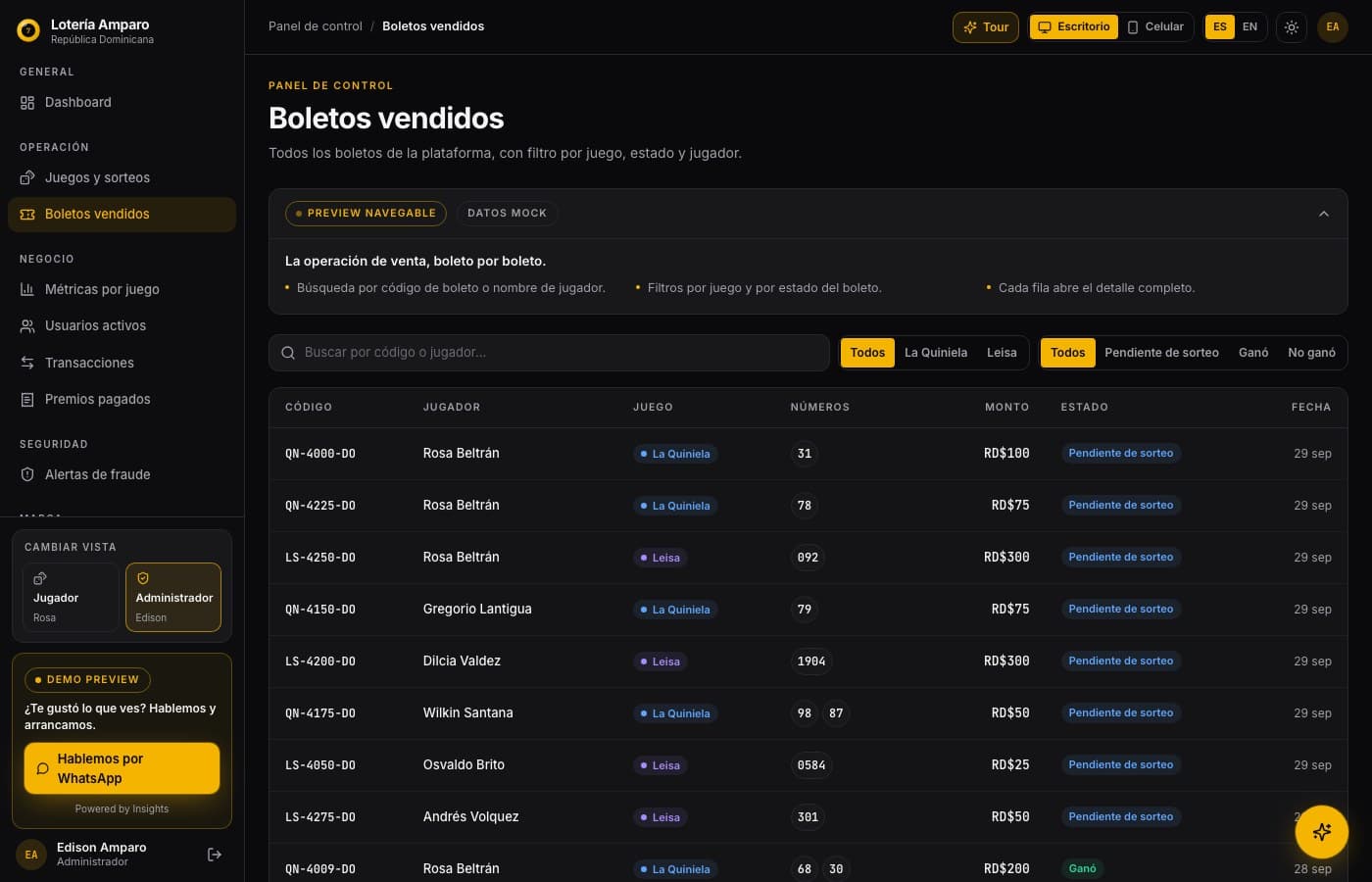
Task: Click Hablemos por WhatsApp button
Action: coord(122,768)
